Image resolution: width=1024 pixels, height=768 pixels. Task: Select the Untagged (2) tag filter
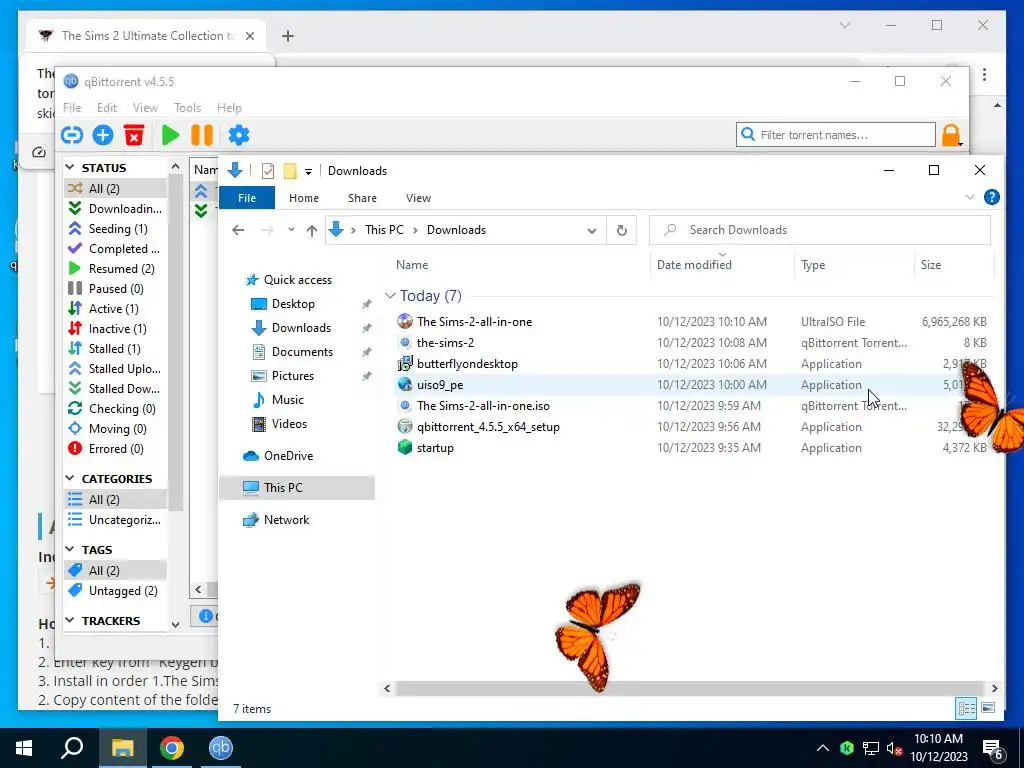115,591
